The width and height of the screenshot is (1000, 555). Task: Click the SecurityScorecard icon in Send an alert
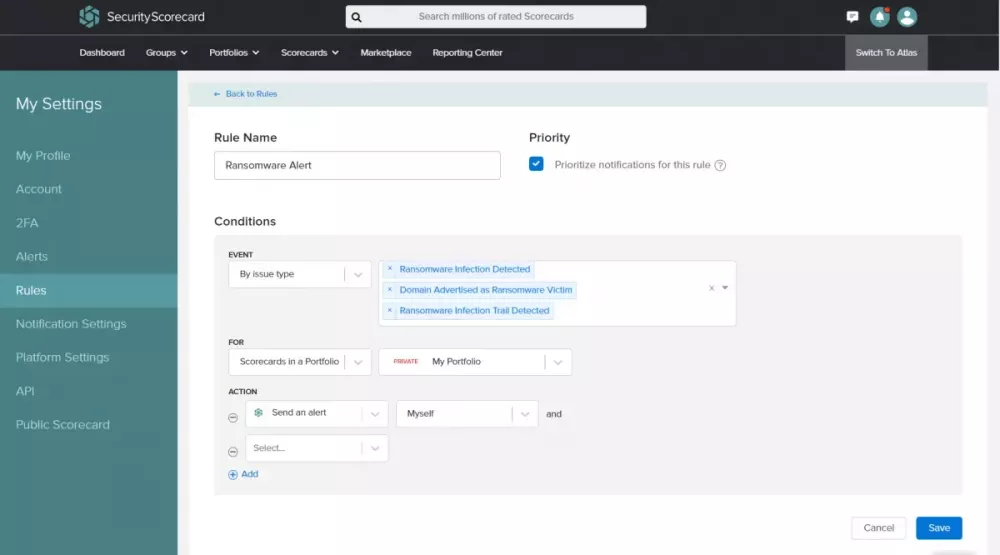click(x=258, y=413)
